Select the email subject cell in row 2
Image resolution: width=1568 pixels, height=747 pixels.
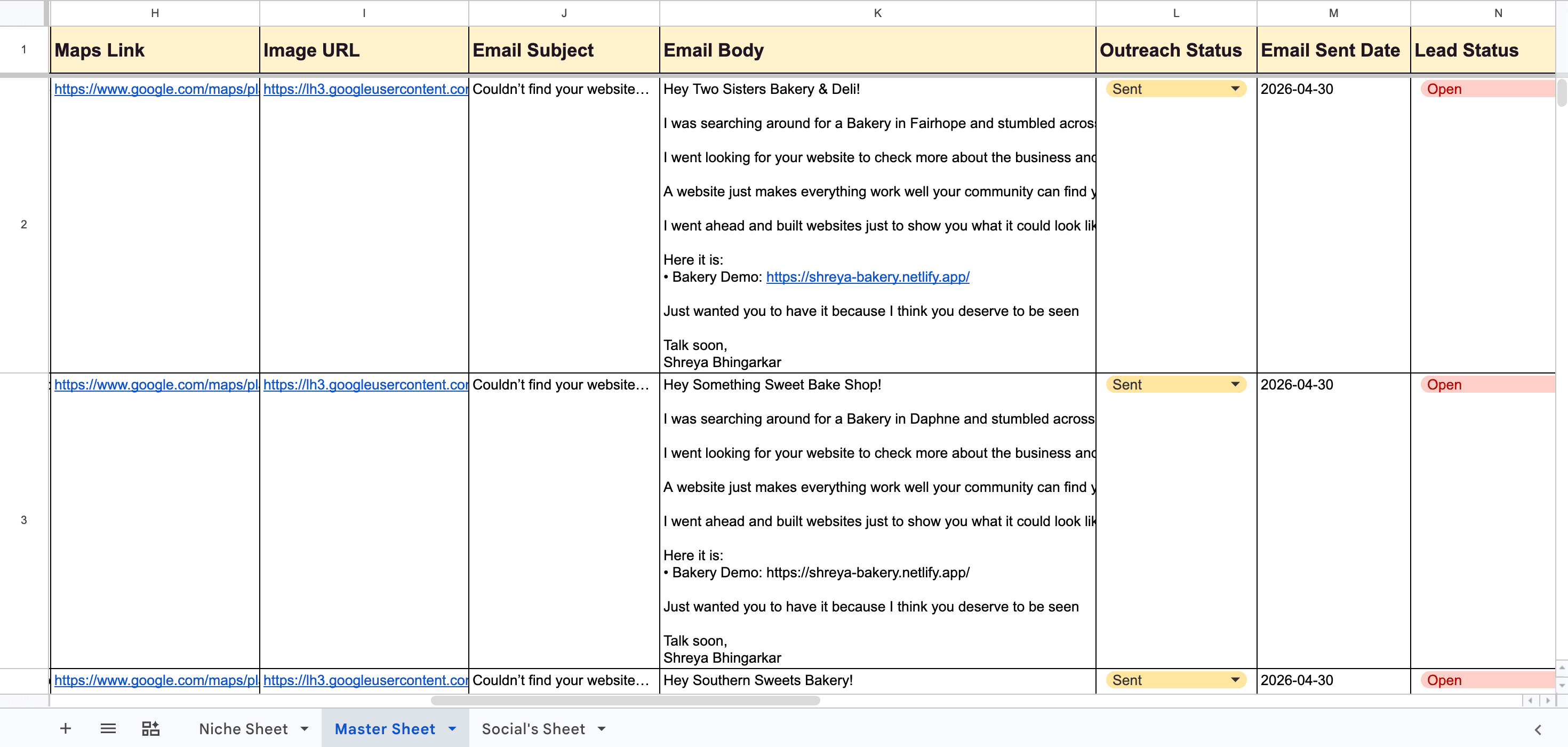pyautogui.click(x=564, y=225)
